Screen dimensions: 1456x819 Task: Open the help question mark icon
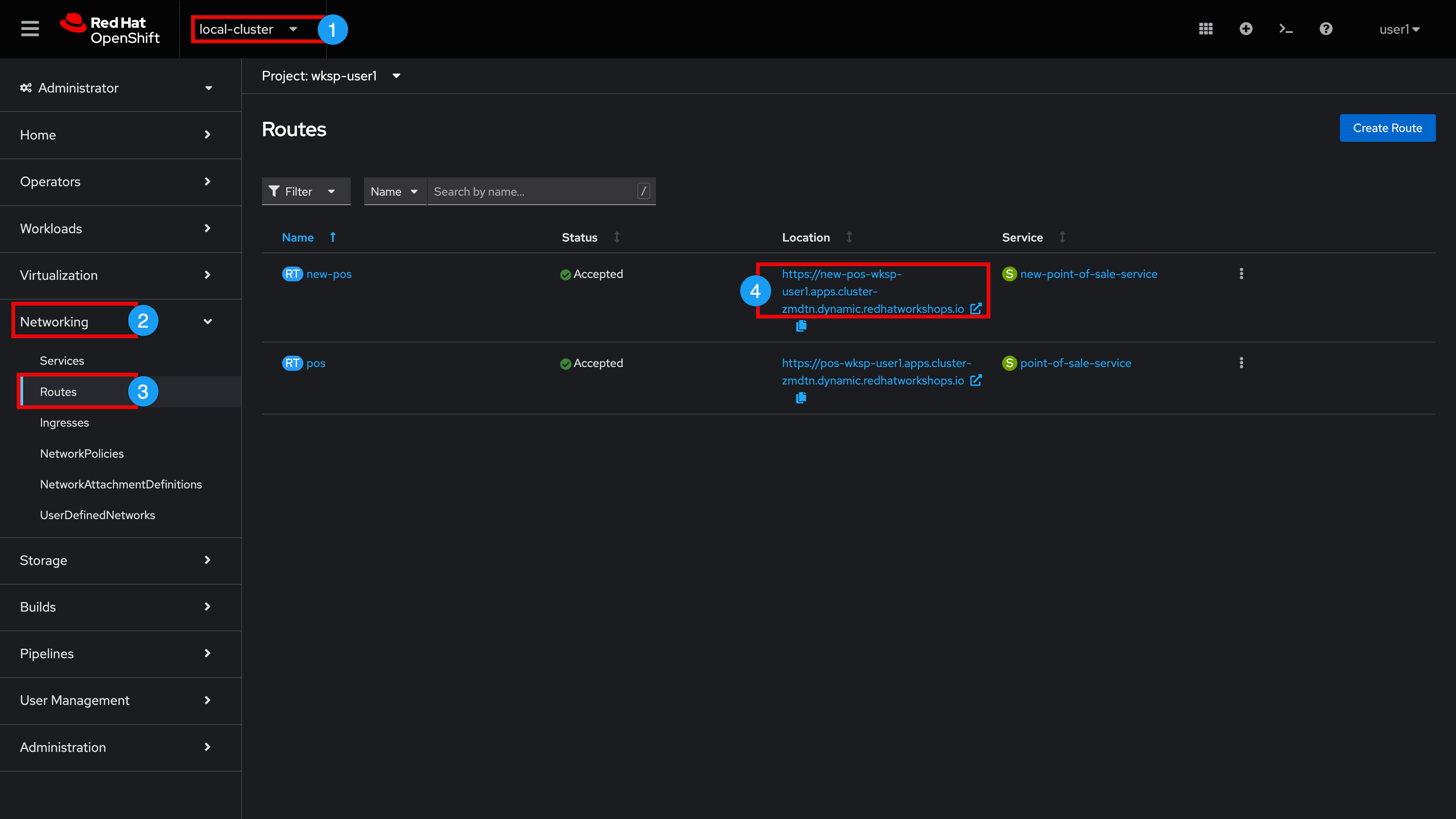pyautogui.click(x=1326, y=29)
